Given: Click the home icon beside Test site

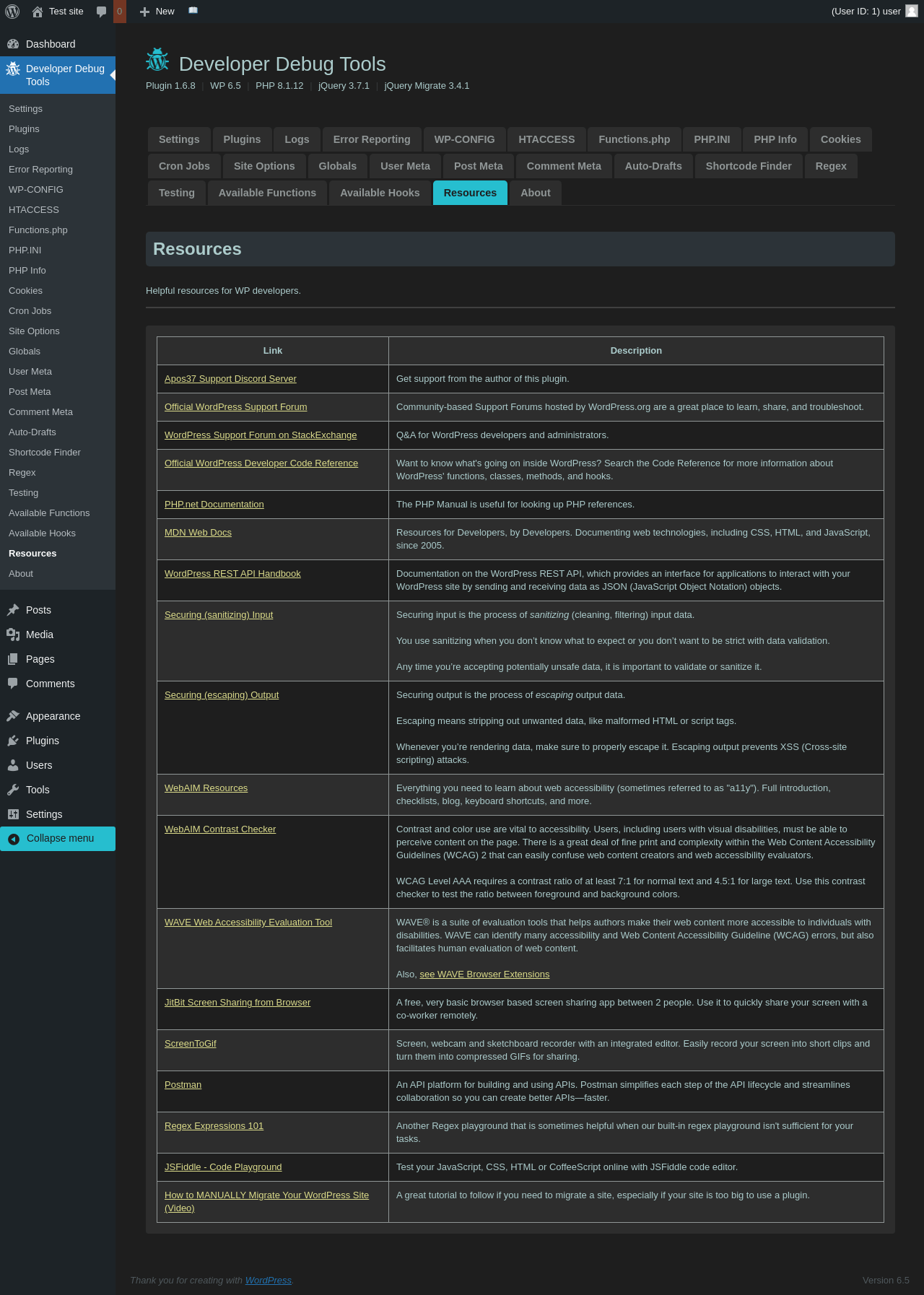Looking at the screenshot, I should point(38,12).
